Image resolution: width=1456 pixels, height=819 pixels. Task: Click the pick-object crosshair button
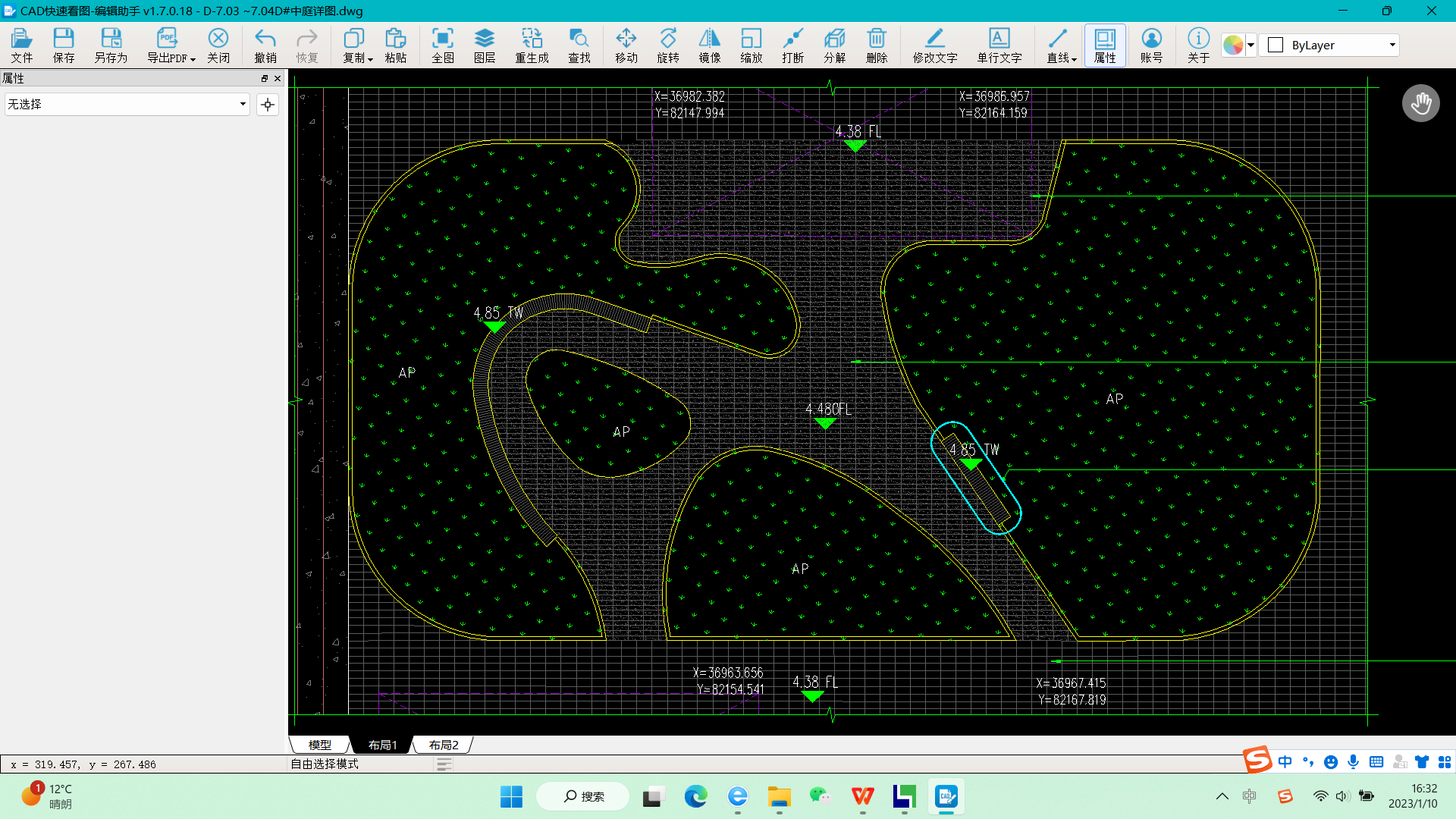tap(268, 105)
